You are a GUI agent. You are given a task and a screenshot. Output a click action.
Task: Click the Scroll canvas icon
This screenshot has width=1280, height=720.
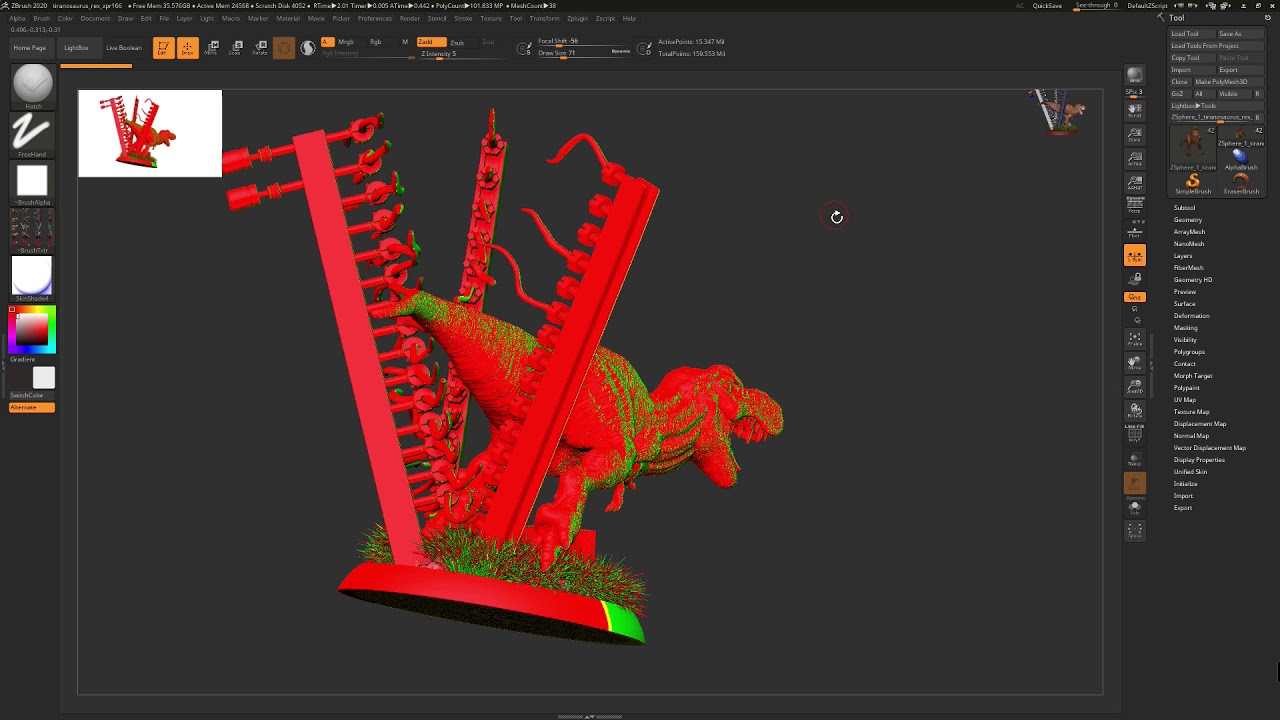[x=1135, y=110]
